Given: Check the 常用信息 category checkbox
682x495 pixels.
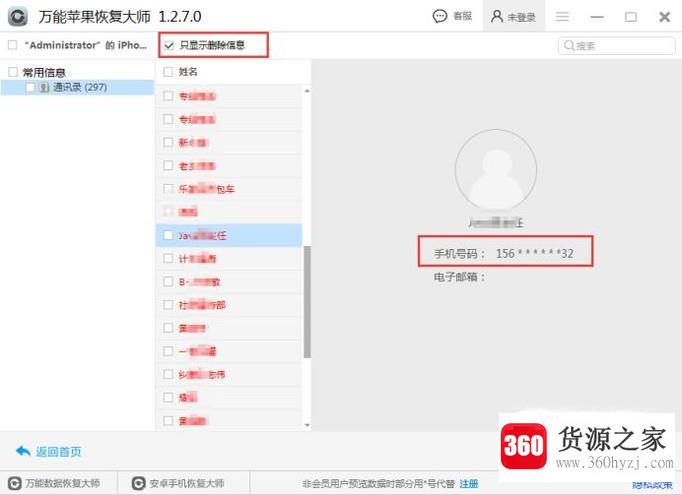Looking at the screenshot, I should (x=13, y=72).
